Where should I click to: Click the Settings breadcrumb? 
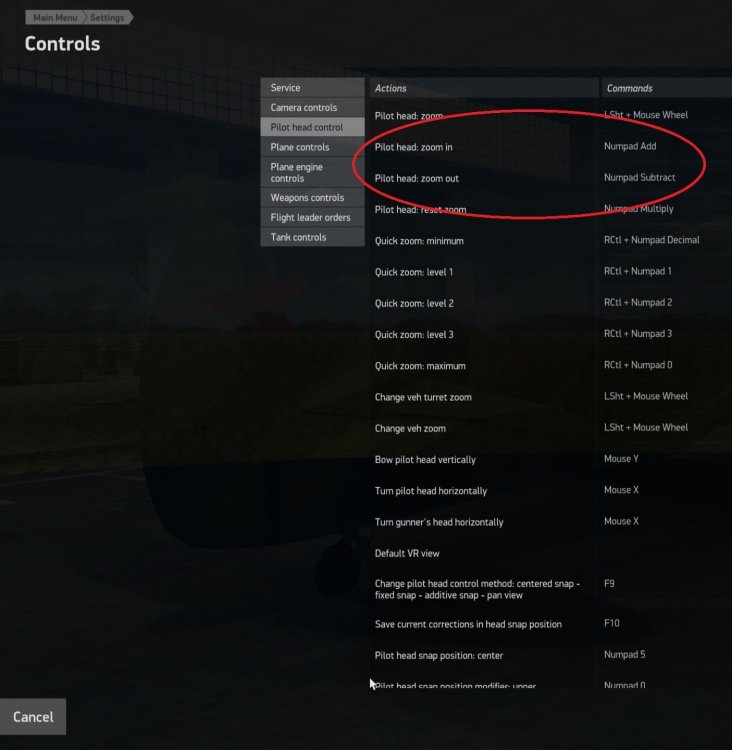point(107,18)
